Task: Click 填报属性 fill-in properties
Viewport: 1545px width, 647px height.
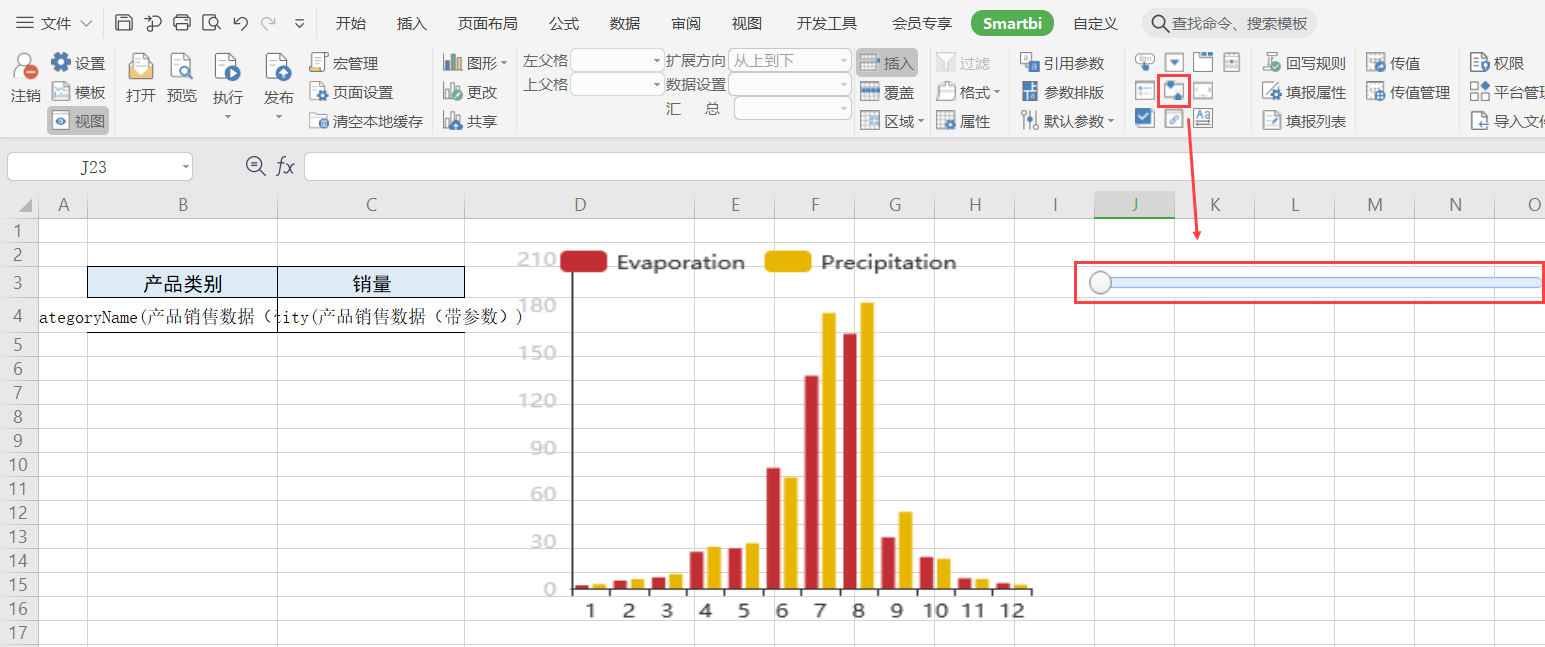Action: click(x=1304, y=92)
